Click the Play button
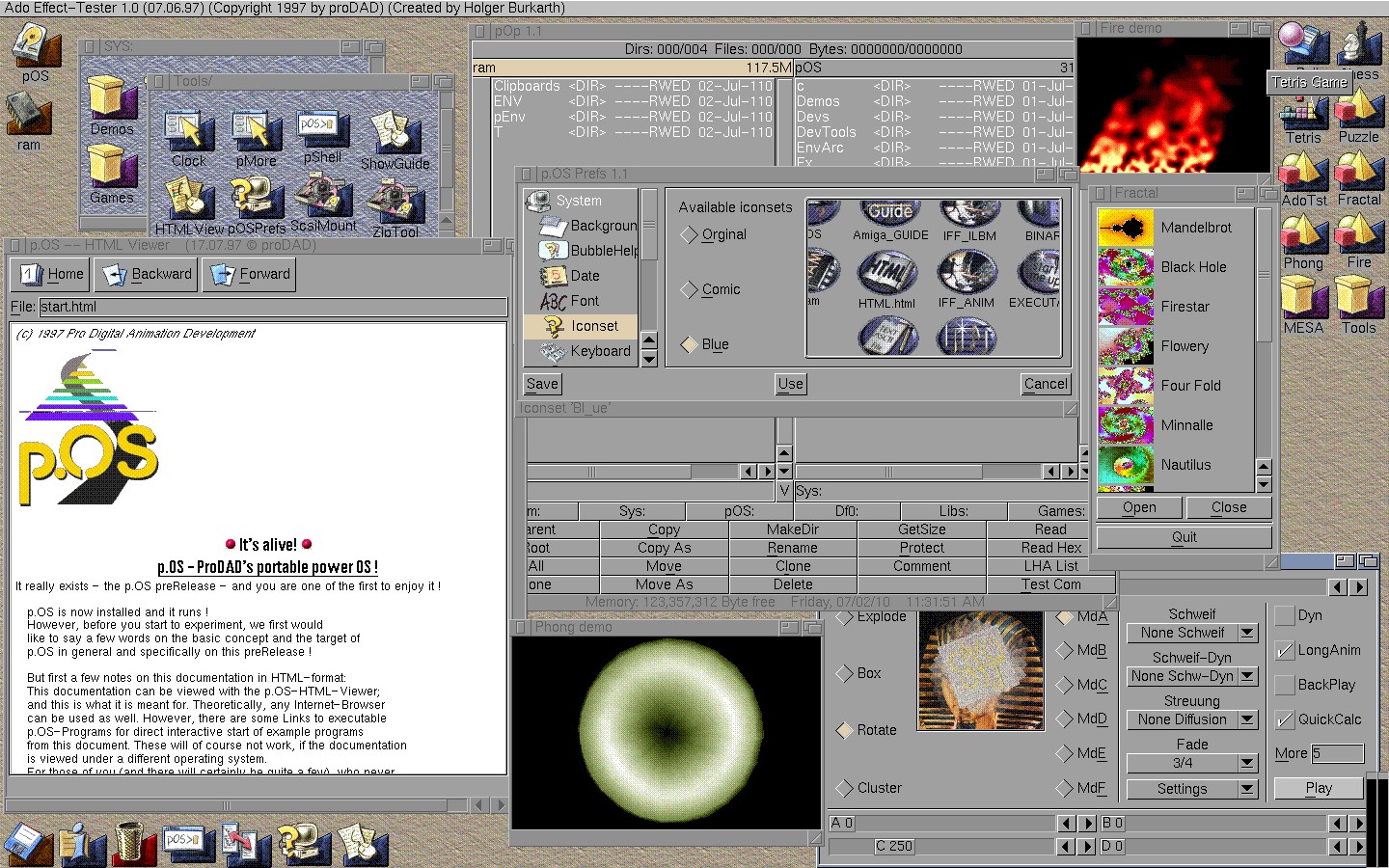The image size is (1389, 868). pos(1319,788)
